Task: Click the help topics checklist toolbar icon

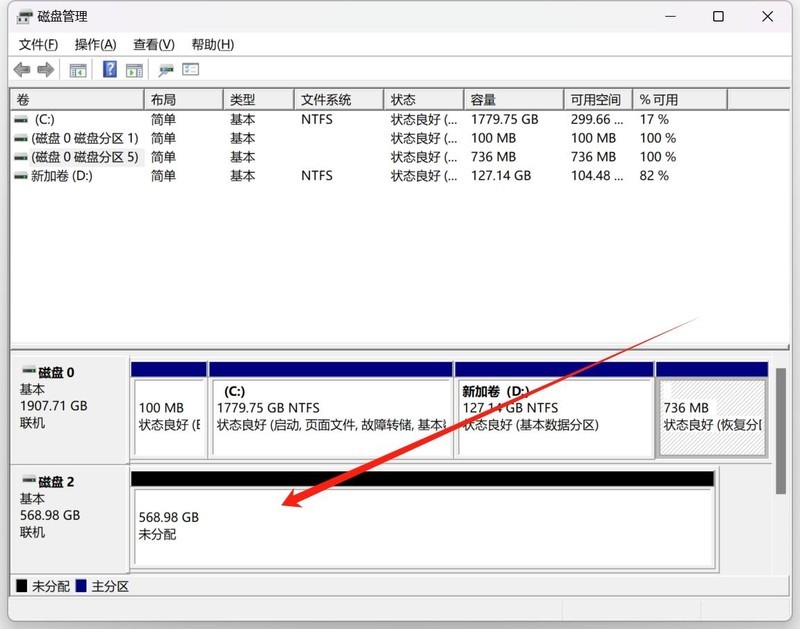Action: (190, 69)
